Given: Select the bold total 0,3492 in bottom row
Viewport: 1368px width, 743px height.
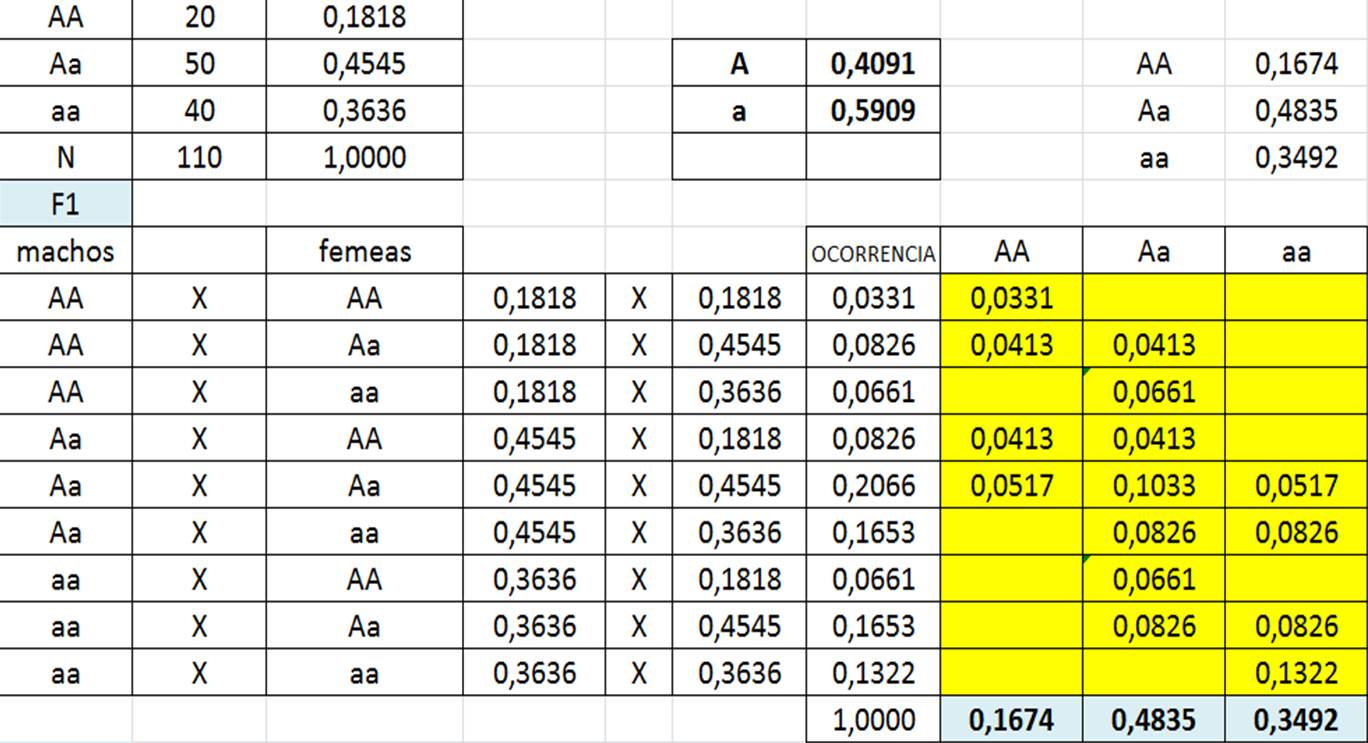Looking at the screenshot, I should point(1296,720).
